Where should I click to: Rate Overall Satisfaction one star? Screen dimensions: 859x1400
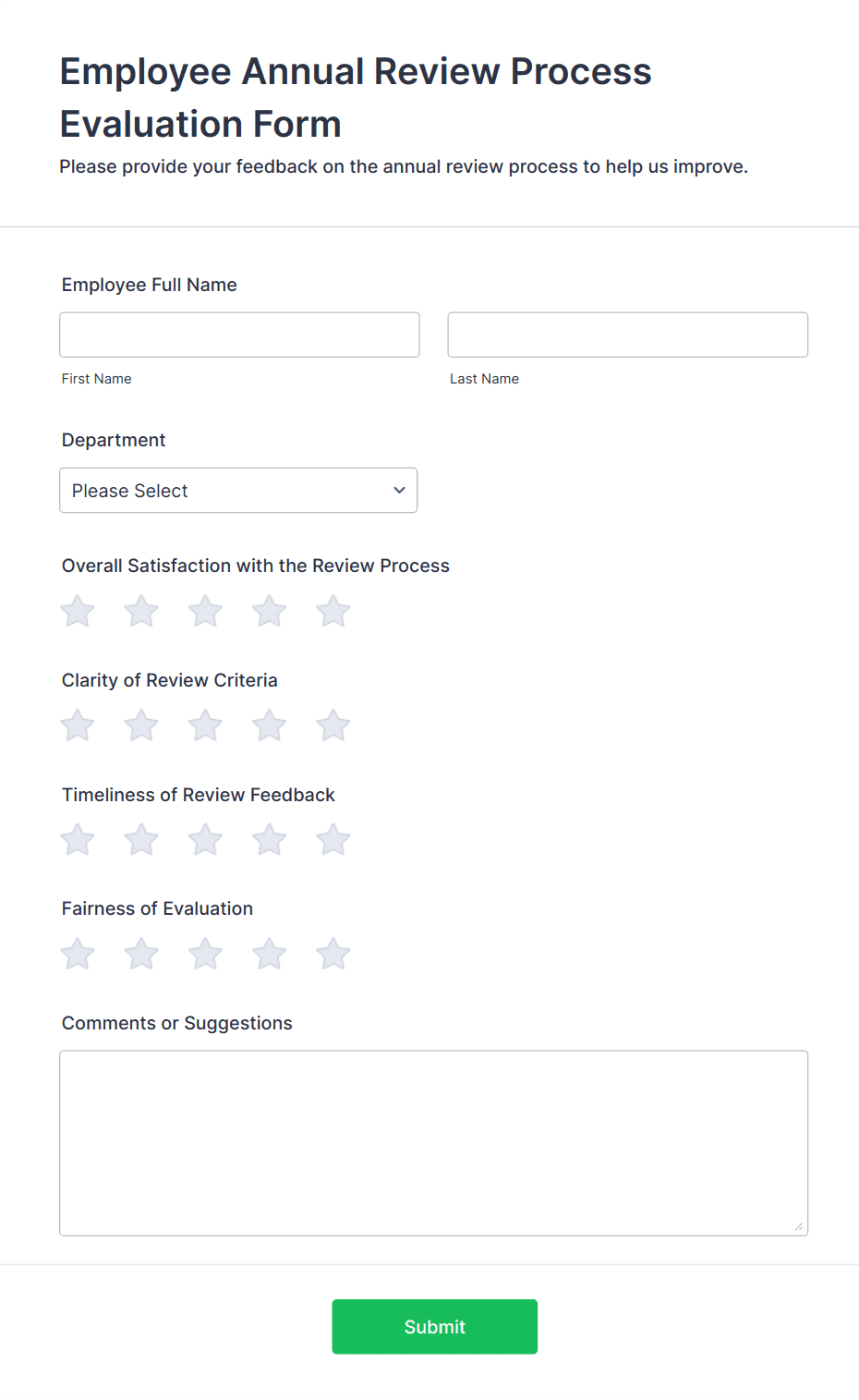(78, 611)
